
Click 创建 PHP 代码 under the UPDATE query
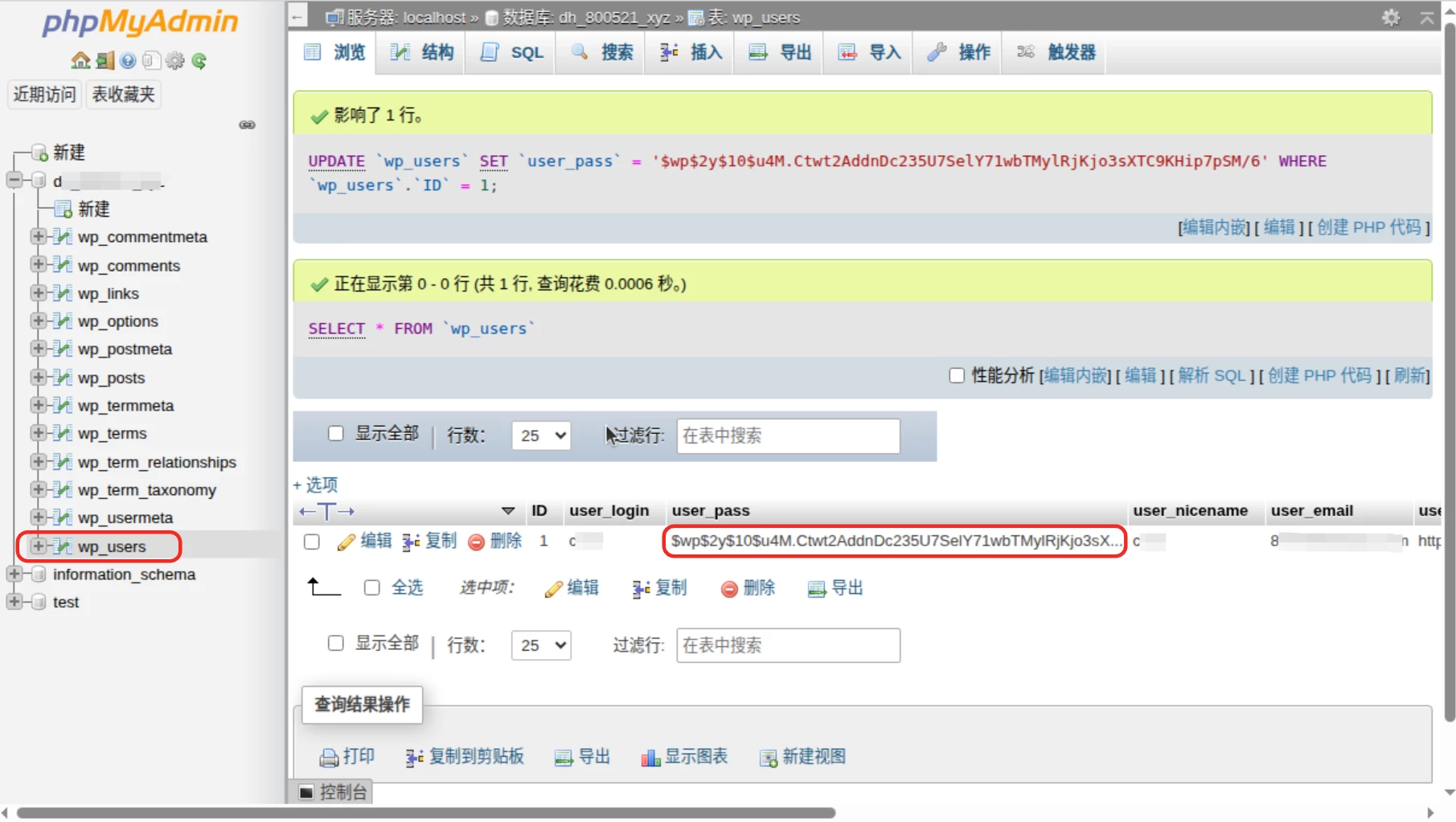(1369, 227)
